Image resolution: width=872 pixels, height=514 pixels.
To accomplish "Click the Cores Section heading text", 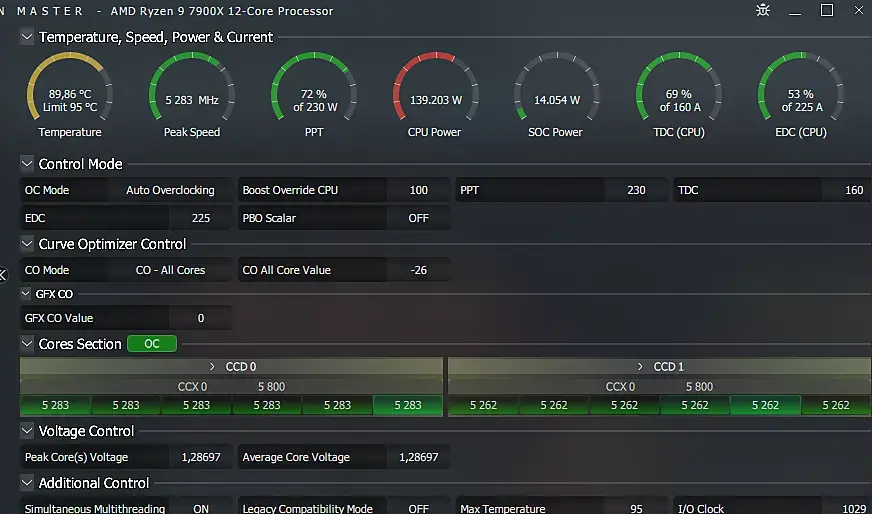I will 80,344.
